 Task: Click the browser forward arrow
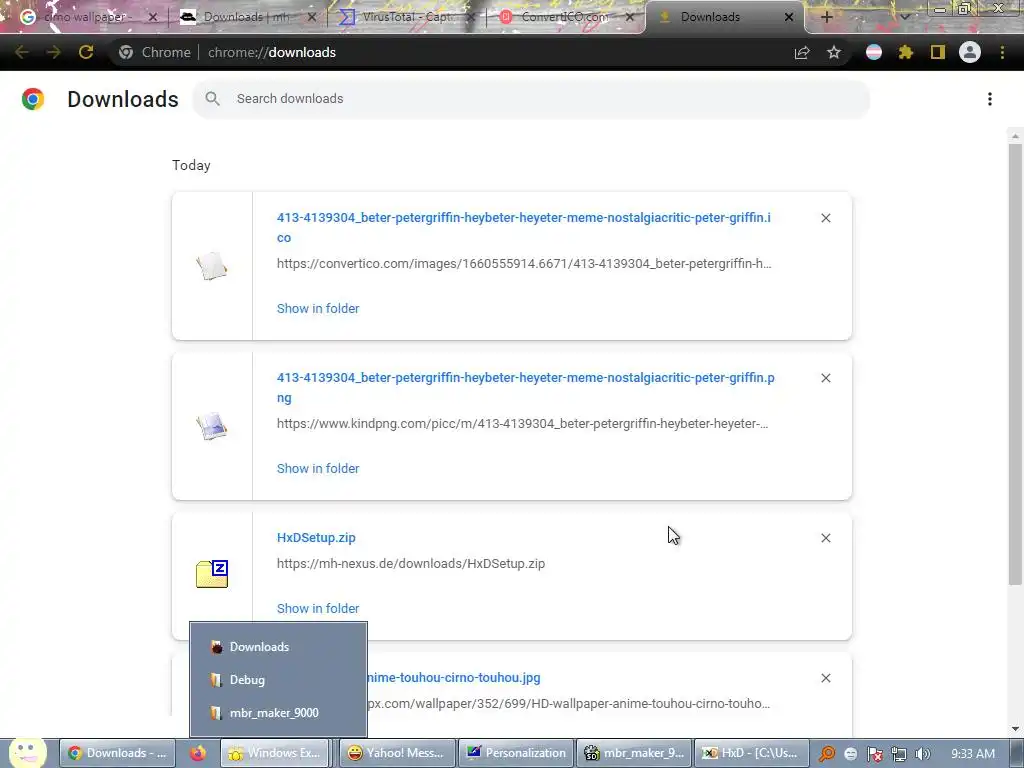coord(54,52)
